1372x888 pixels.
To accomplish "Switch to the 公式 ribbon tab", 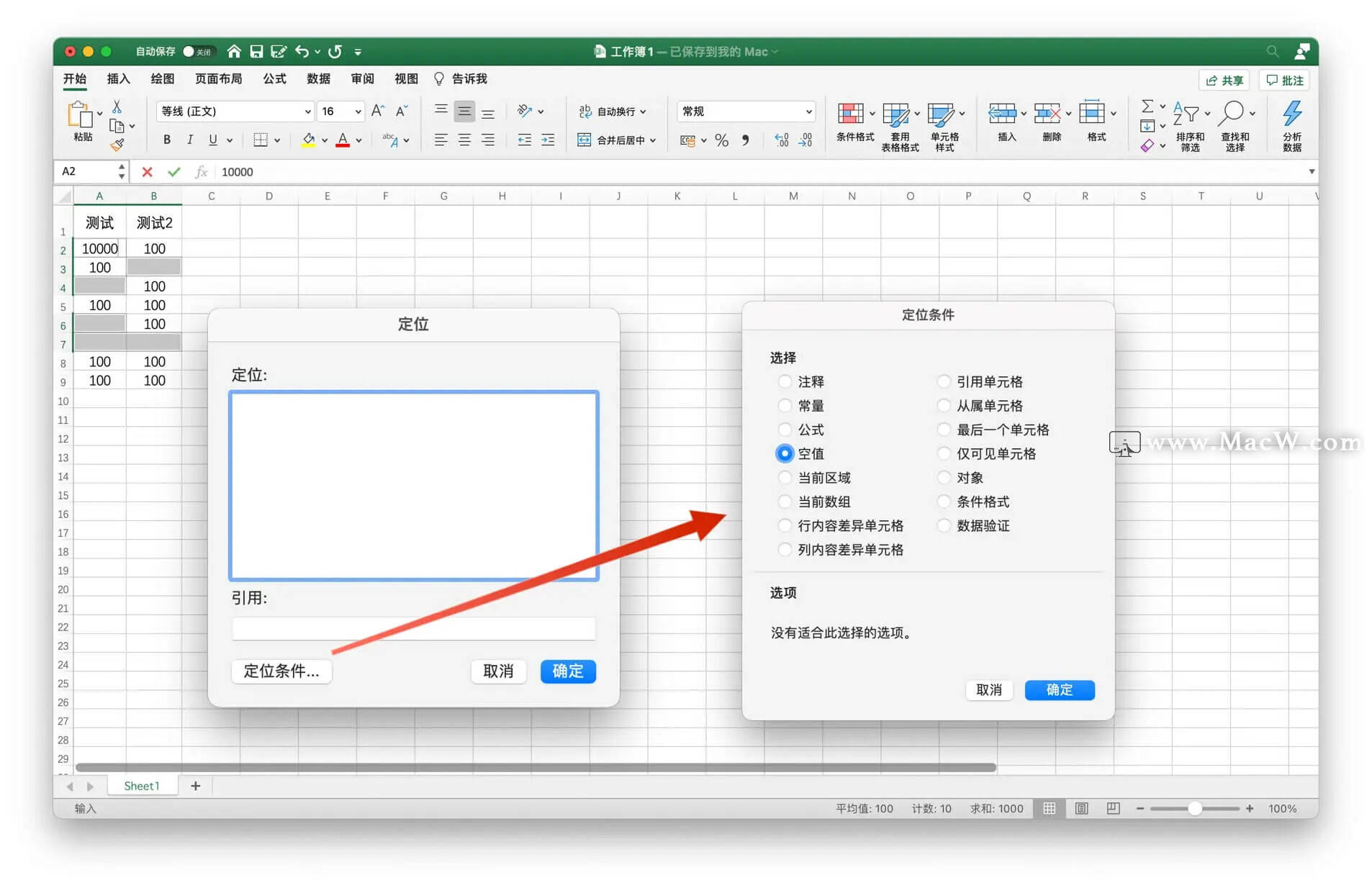I will (x=274, y=78).
